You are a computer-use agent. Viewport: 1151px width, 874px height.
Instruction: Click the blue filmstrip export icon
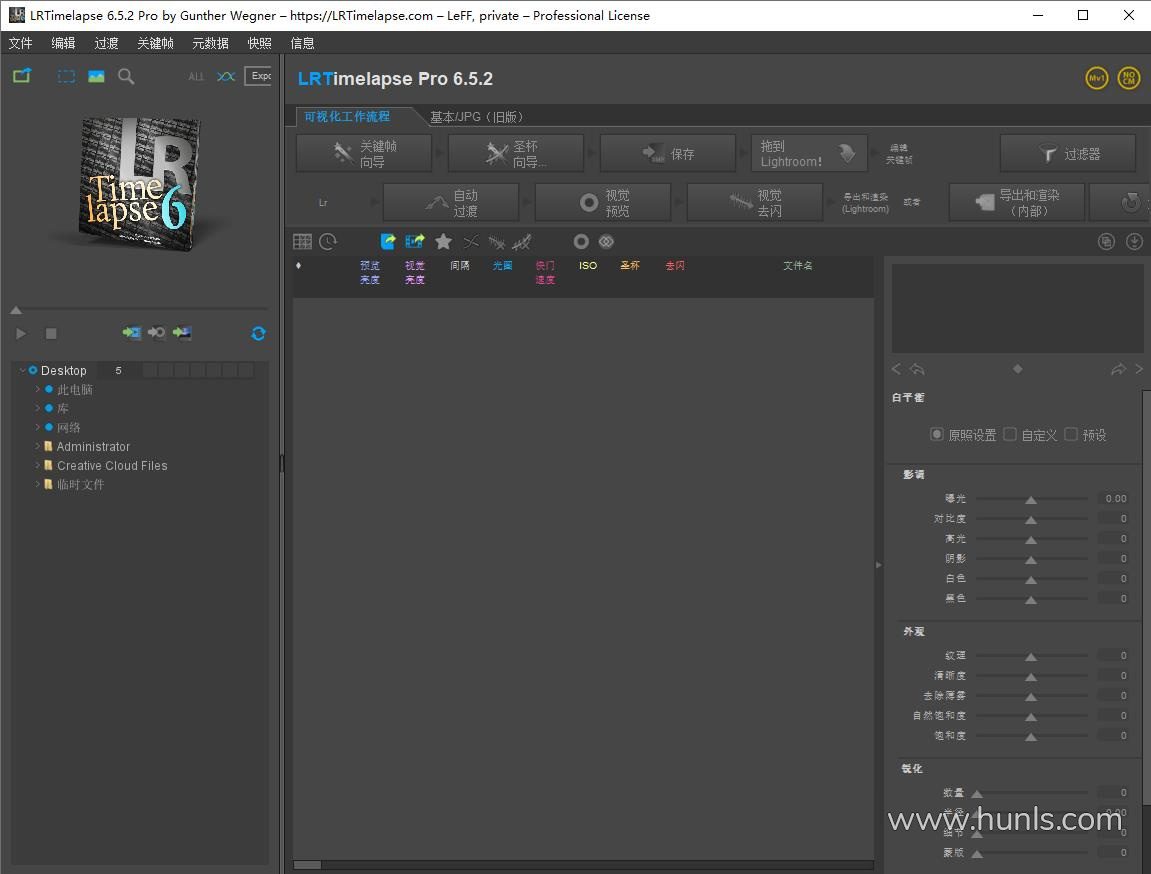tap(415, 241)
